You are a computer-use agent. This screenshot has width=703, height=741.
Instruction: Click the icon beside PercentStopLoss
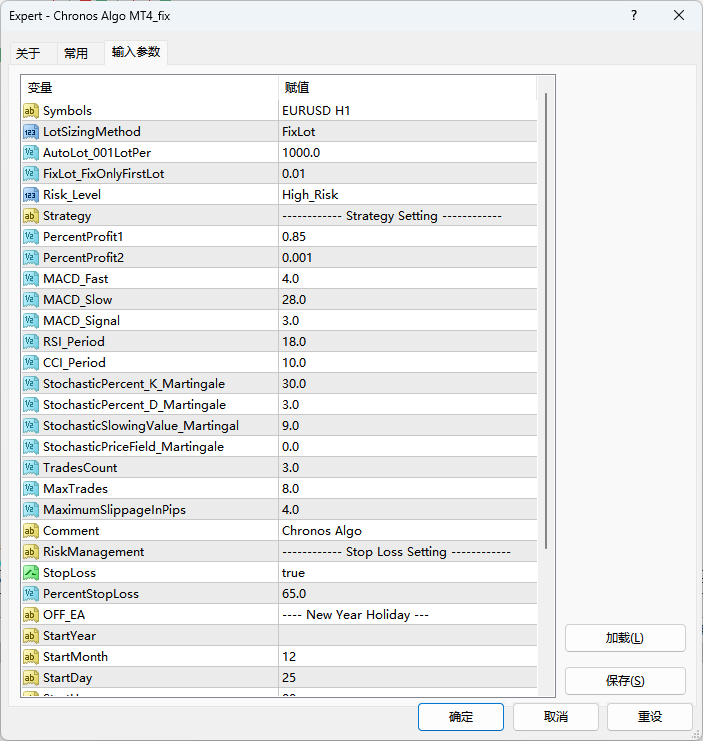pyautogui.click(x=31, y=594)
